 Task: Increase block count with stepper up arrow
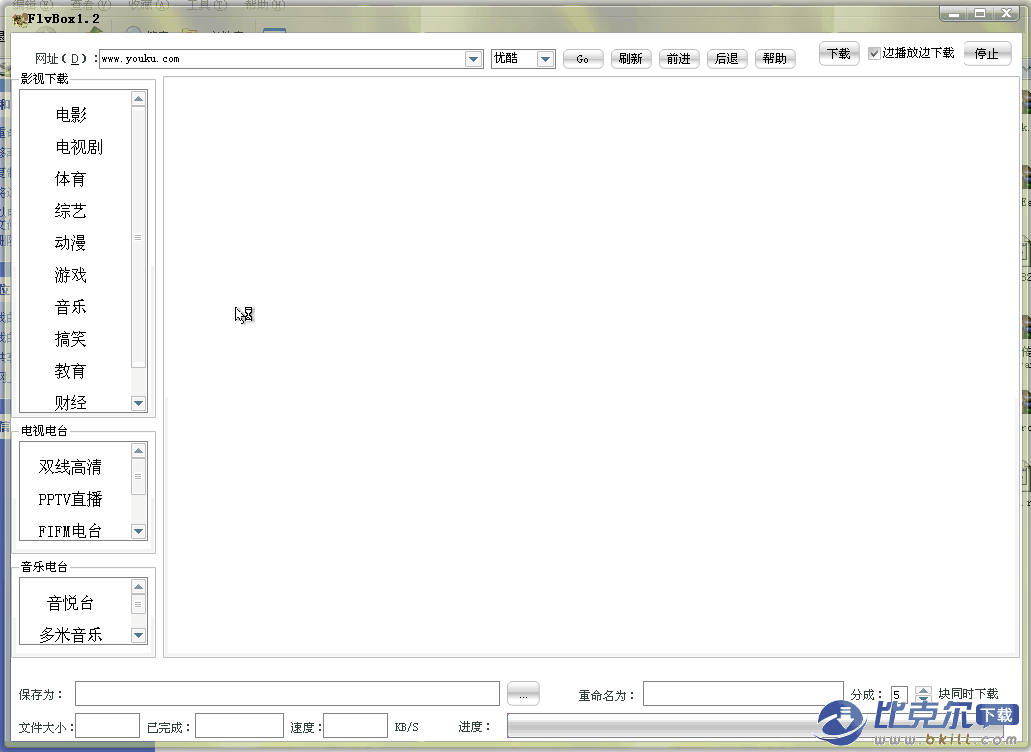click(x=923, y=690)
